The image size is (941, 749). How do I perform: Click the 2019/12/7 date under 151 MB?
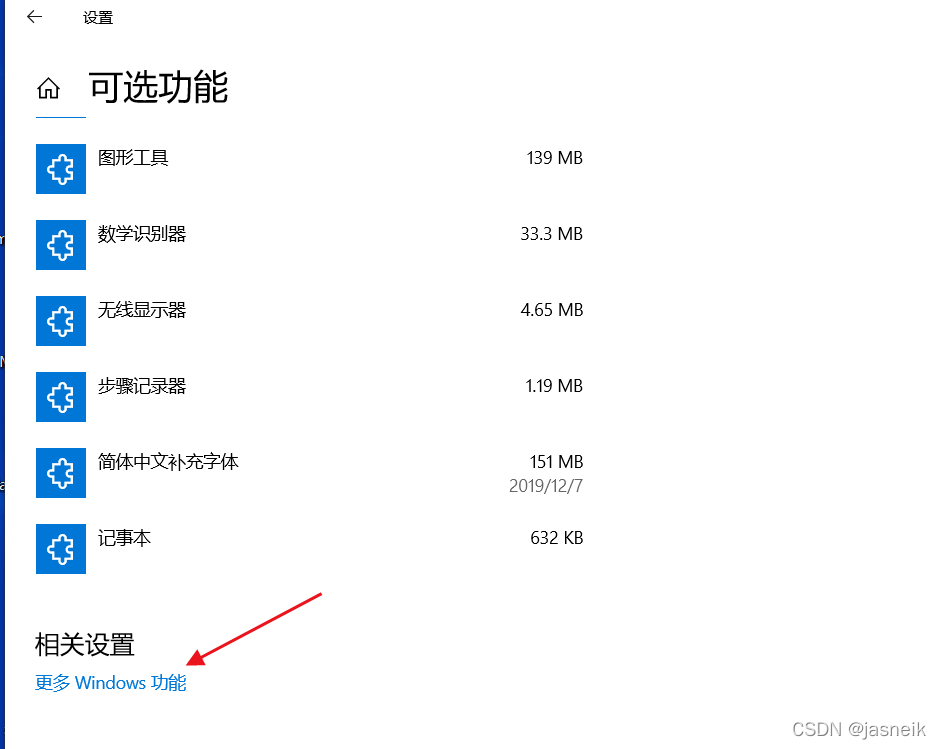[548, 485]
